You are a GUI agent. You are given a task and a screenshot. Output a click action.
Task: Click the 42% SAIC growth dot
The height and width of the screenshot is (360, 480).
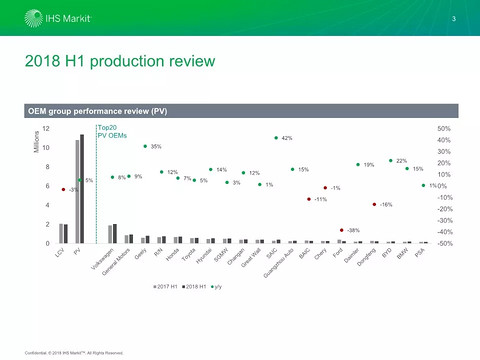[x=276, y=138]
